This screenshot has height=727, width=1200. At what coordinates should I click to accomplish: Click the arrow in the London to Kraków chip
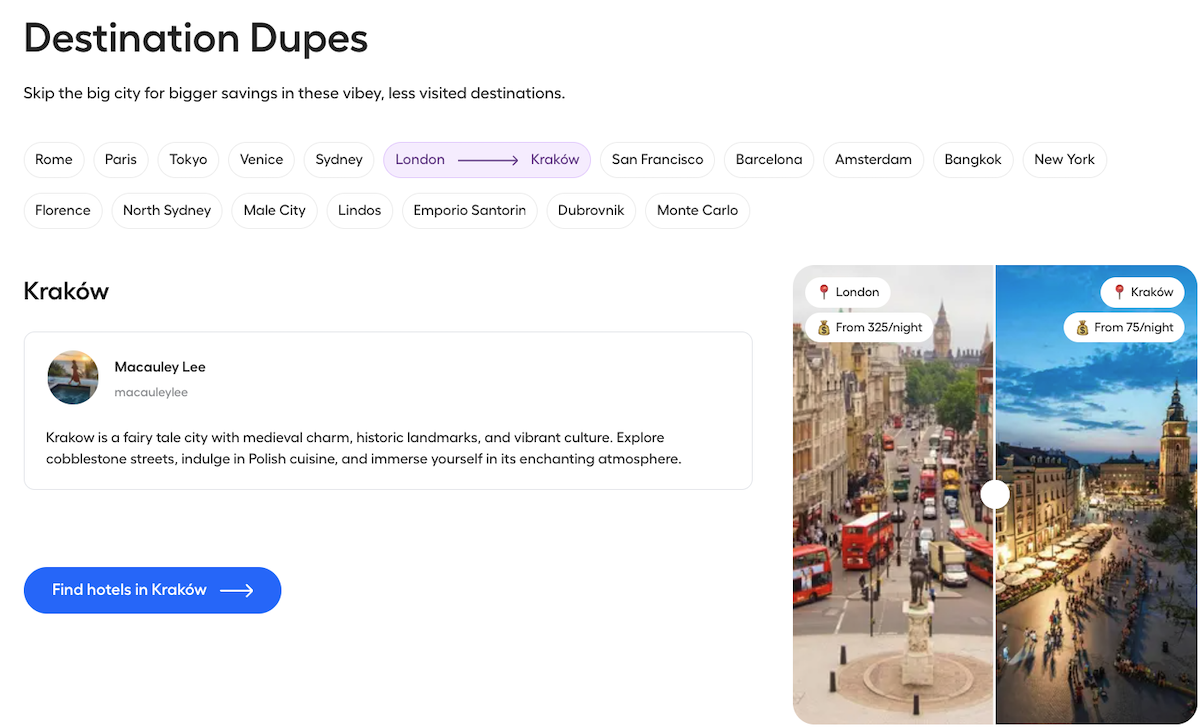(488, 160)
